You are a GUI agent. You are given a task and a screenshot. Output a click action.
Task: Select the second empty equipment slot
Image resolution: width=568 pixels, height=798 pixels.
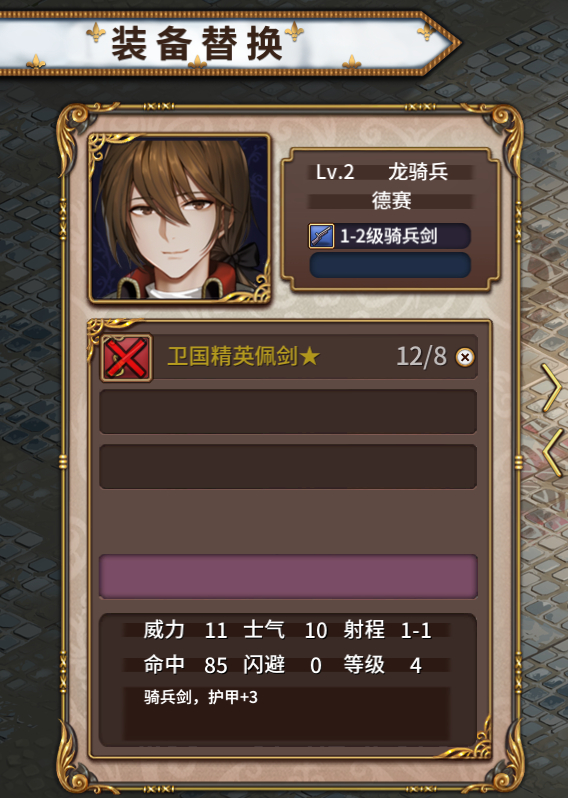[x=288, y=412]
